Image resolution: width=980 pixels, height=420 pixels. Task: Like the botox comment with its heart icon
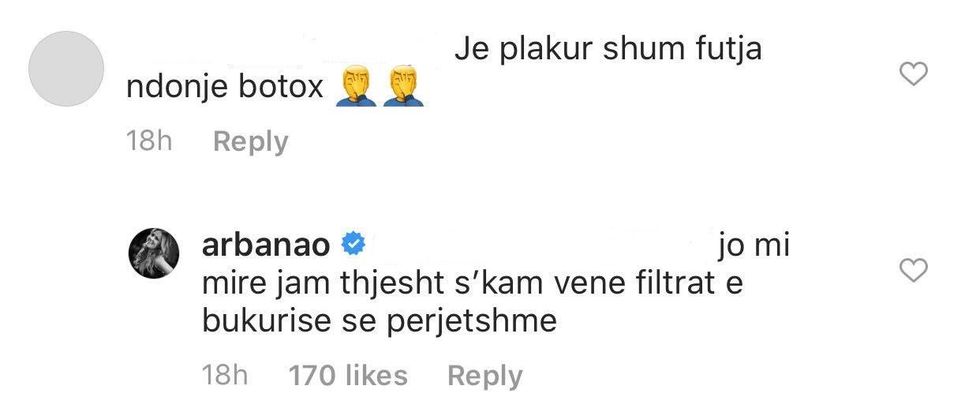click(x=913, y=76)
